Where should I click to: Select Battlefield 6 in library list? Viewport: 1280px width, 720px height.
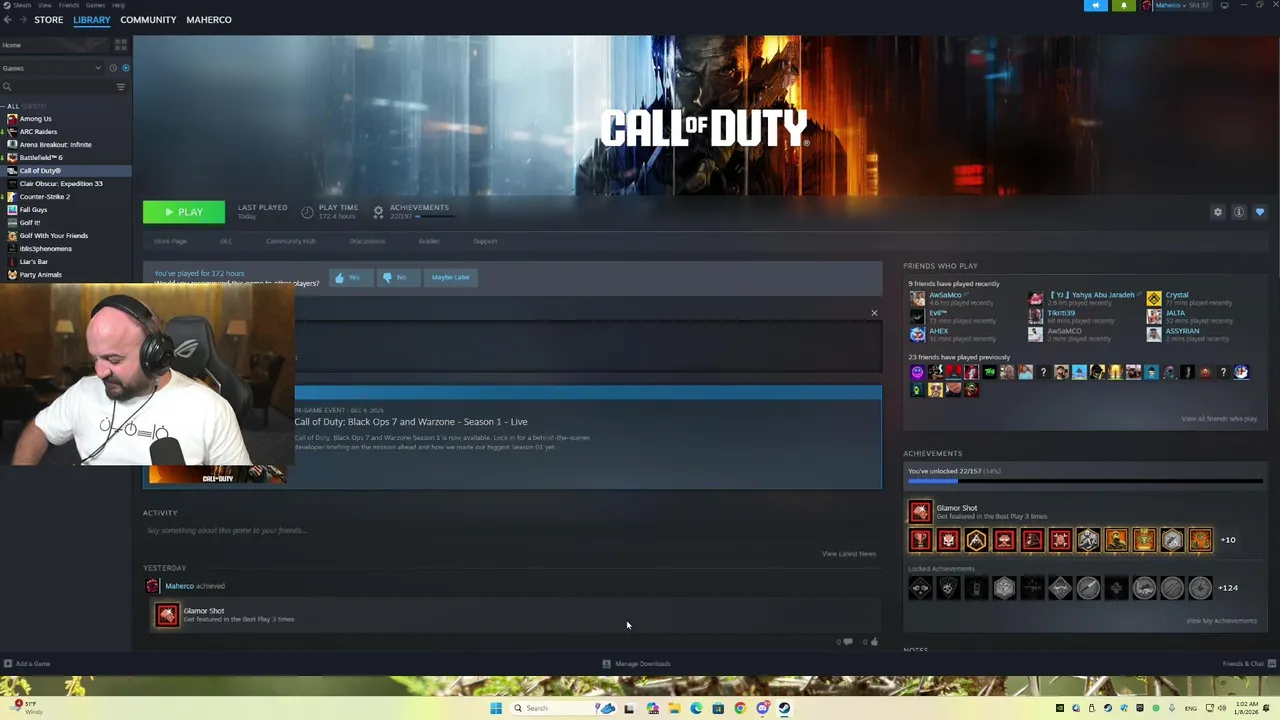click(41, 158)
